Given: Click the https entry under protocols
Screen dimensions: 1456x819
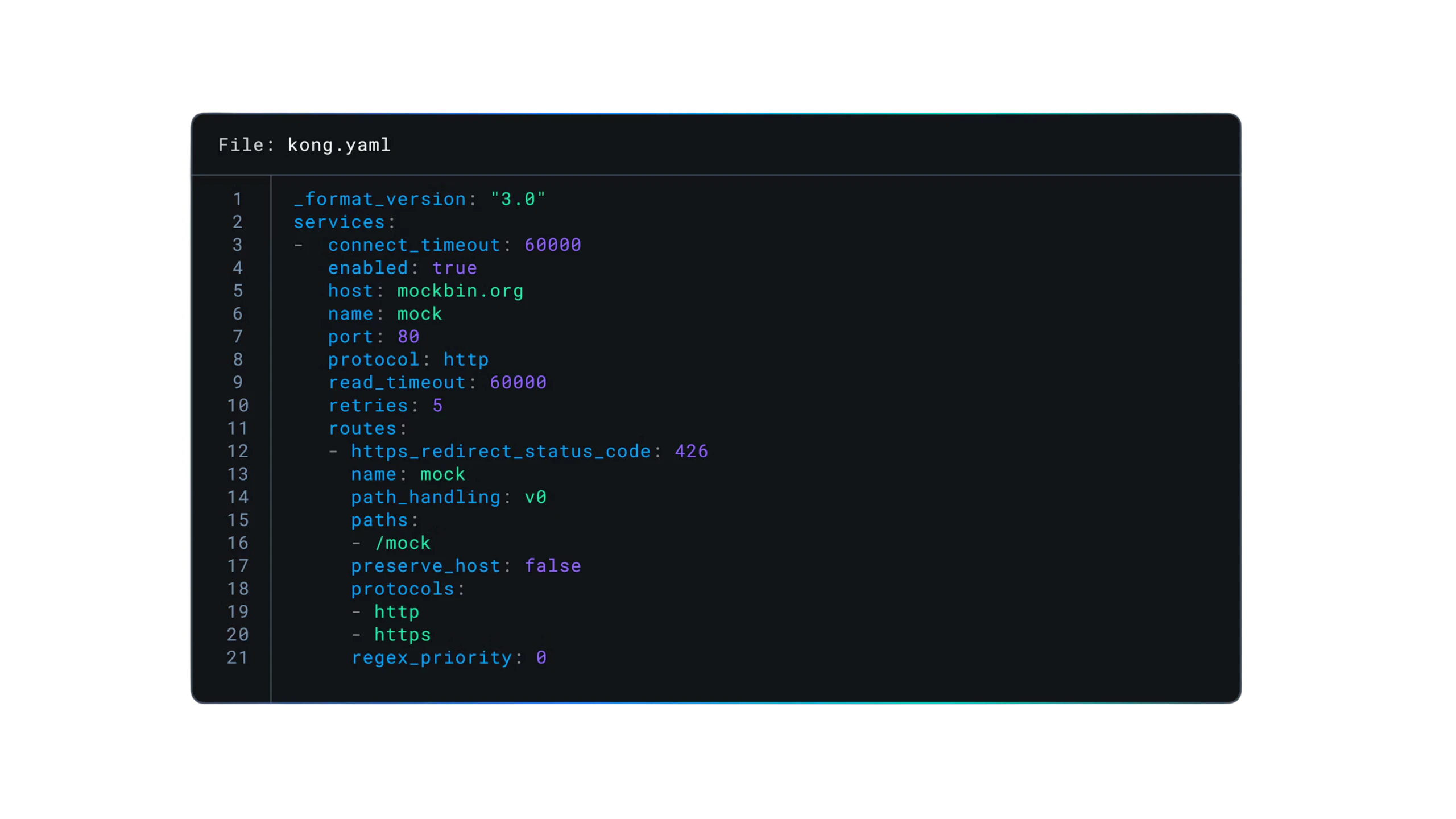Looking at the screenshot, I should 402,635.
